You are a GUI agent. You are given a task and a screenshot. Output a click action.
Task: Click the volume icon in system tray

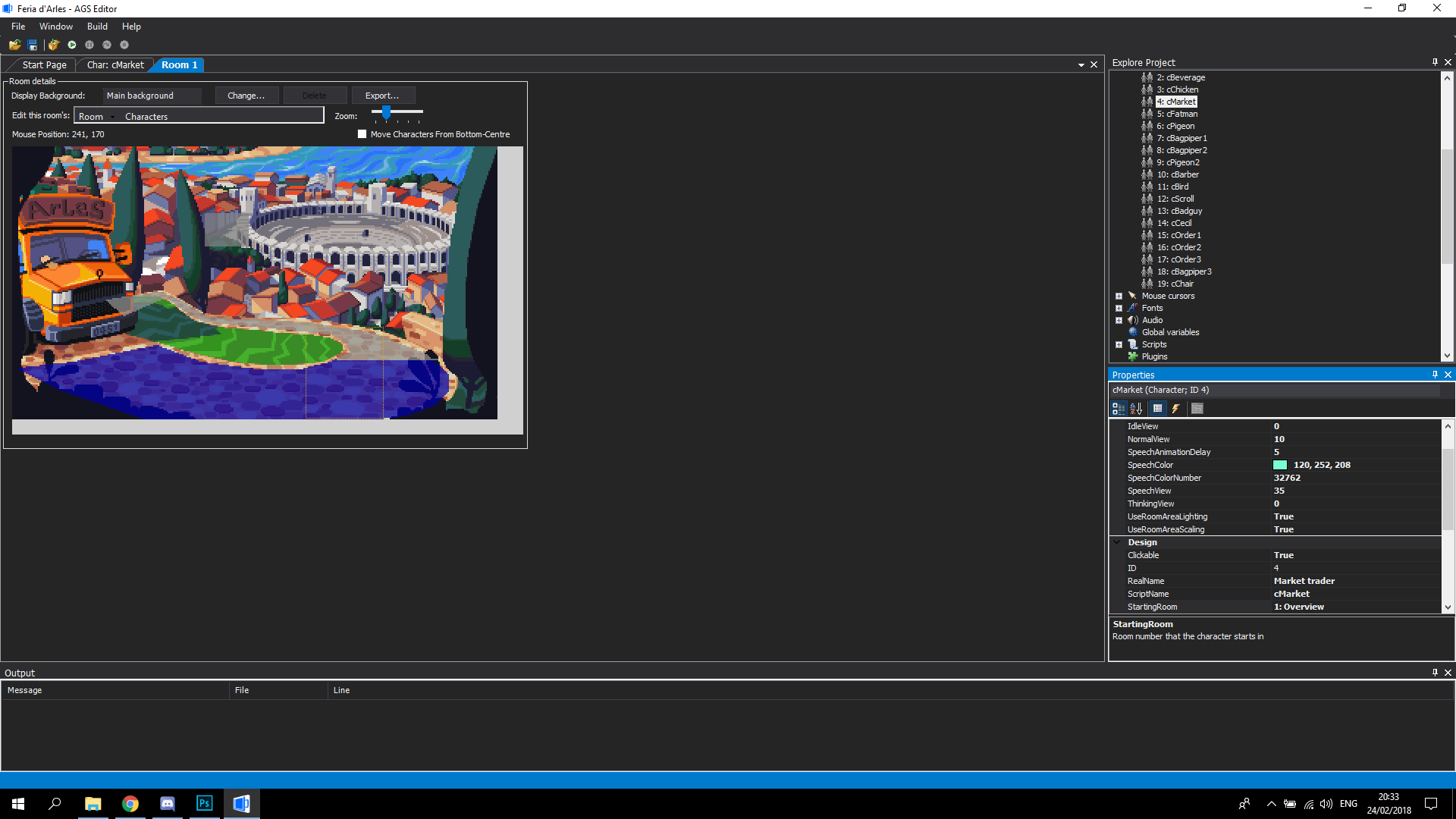pos(1326,804)
